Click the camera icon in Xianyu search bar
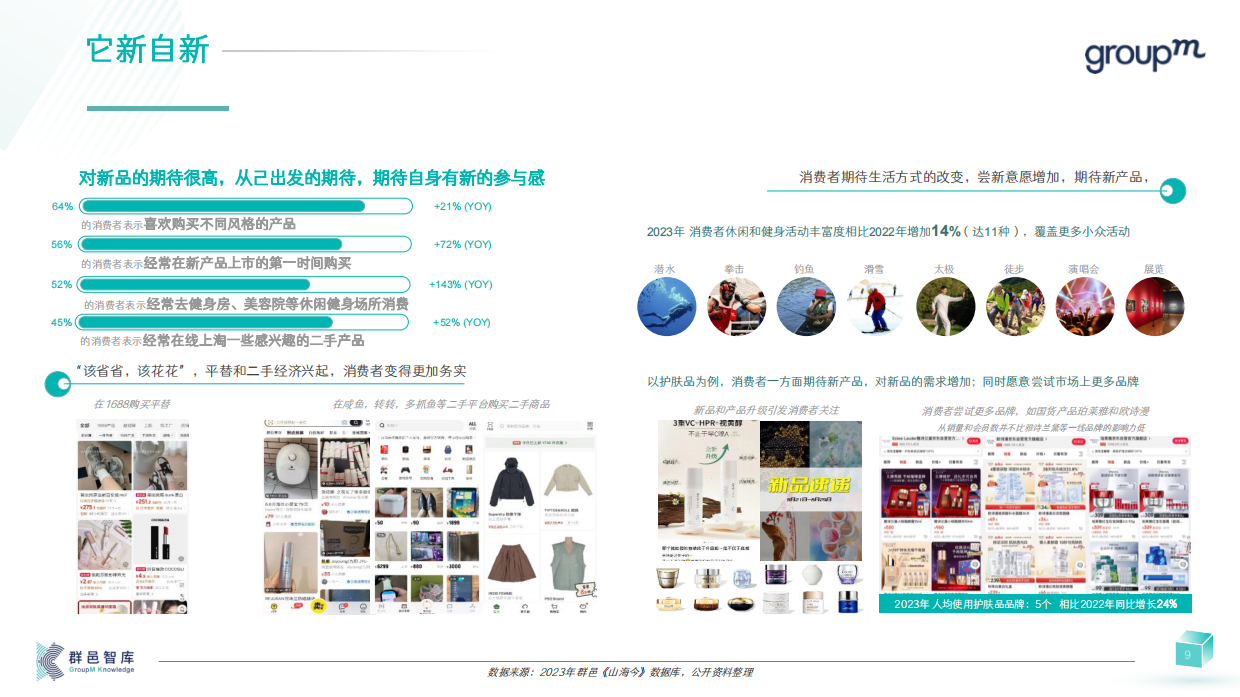Screen dimensions: 1240x697 (355, 423)
